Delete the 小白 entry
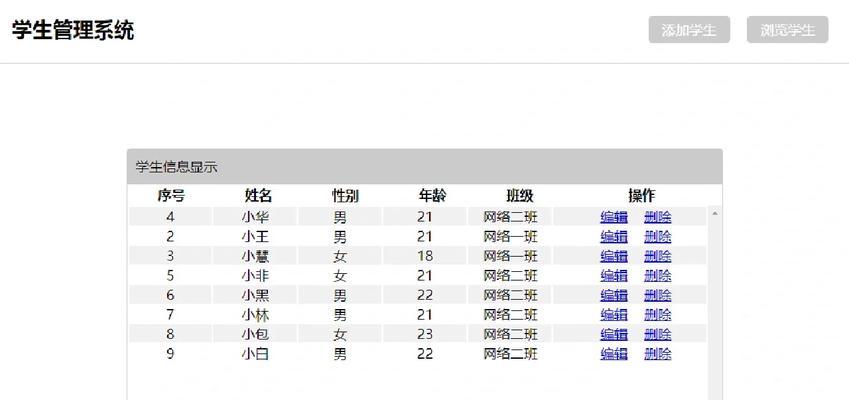This screenshot has width=849, height=400. pyautogui.click(x=658, y=354)
